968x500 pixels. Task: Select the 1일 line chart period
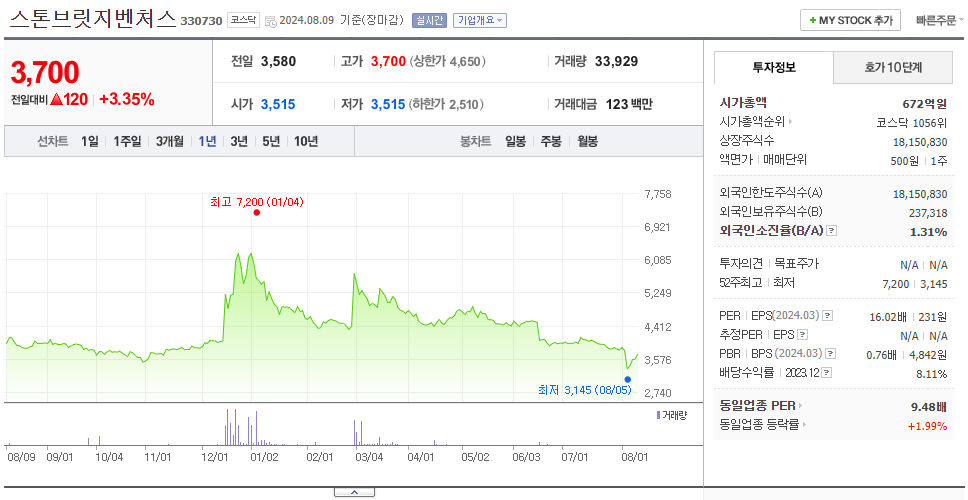[90, 141]
